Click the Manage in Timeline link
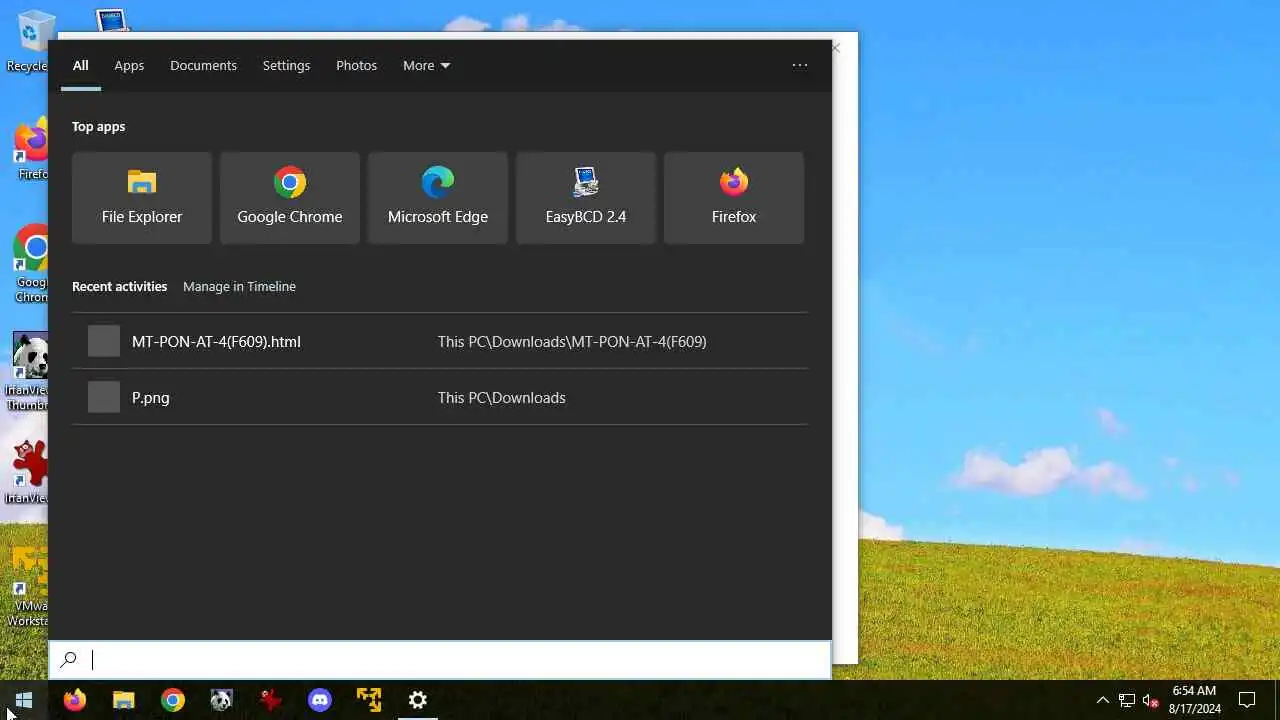Image resolution: width=1280 pixels, height=720 pixels. pos(239,286)
